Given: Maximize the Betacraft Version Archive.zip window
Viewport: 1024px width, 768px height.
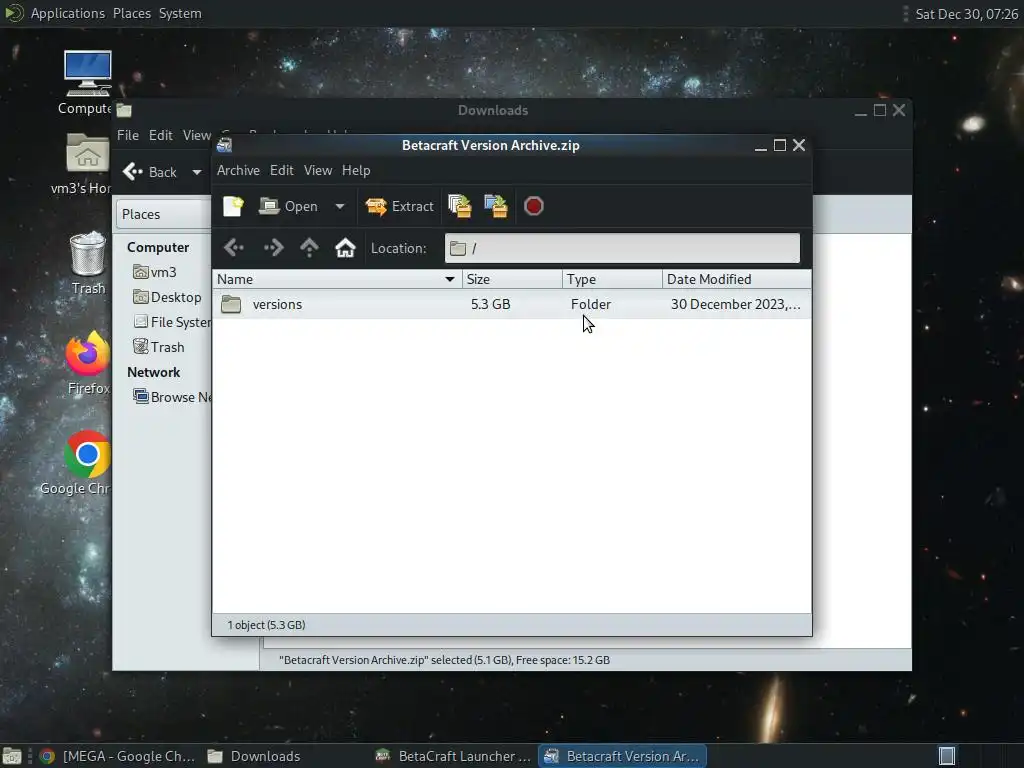Looking at the screenshot, I should click(780, 145).
